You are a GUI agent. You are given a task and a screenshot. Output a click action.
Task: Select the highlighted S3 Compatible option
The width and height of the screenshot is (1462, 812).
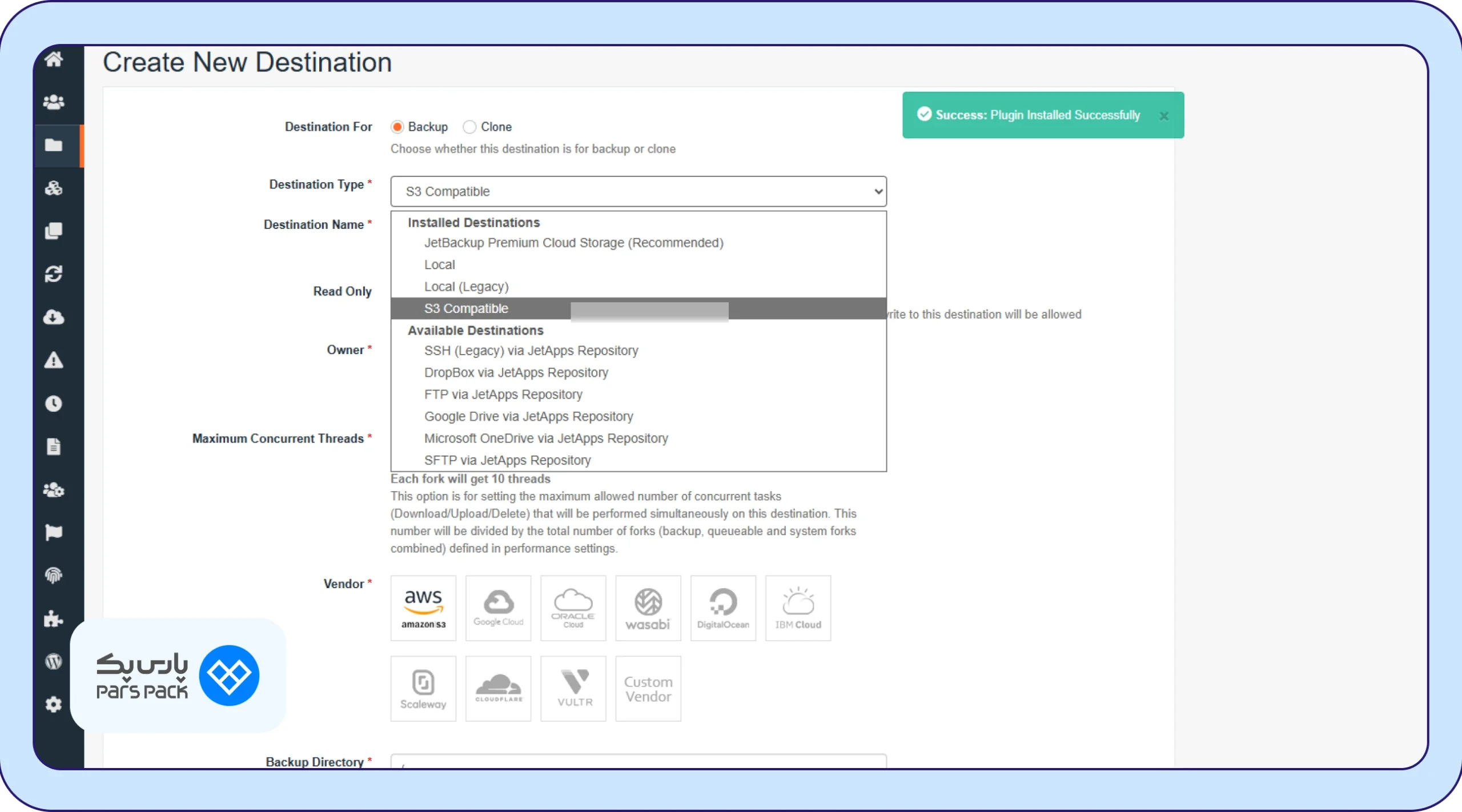coord(638,308)
